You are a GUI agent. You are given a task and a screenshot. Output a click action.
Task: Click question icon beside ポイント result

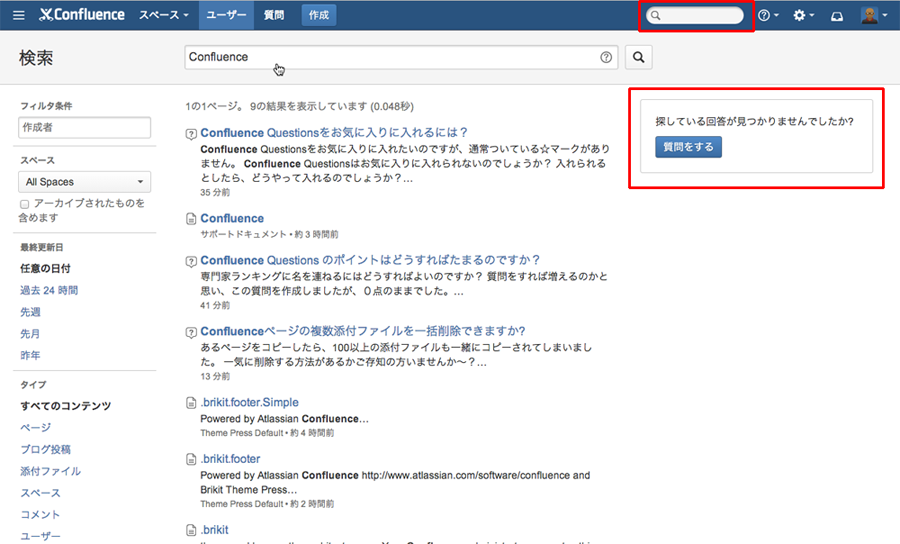(191, 261)
